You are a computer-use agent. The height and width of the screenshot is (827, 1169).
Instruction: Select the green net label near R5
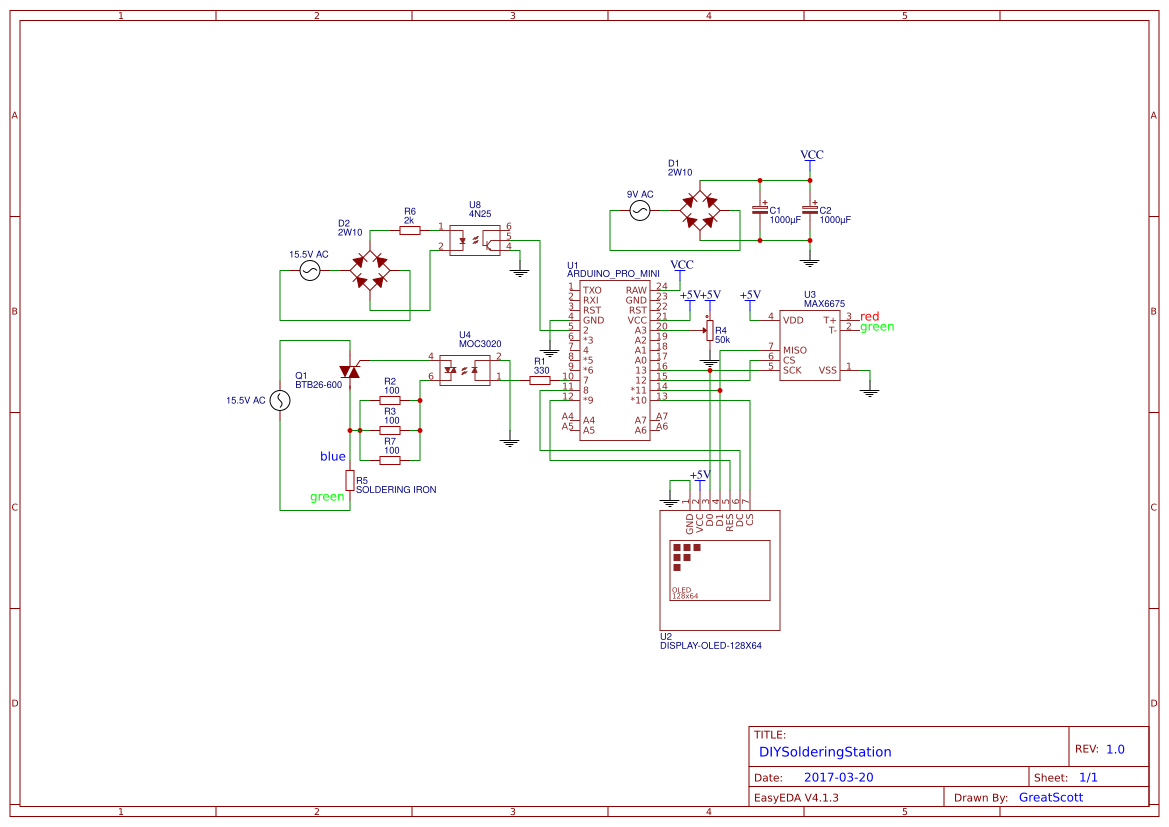click(x=325, y=496)
